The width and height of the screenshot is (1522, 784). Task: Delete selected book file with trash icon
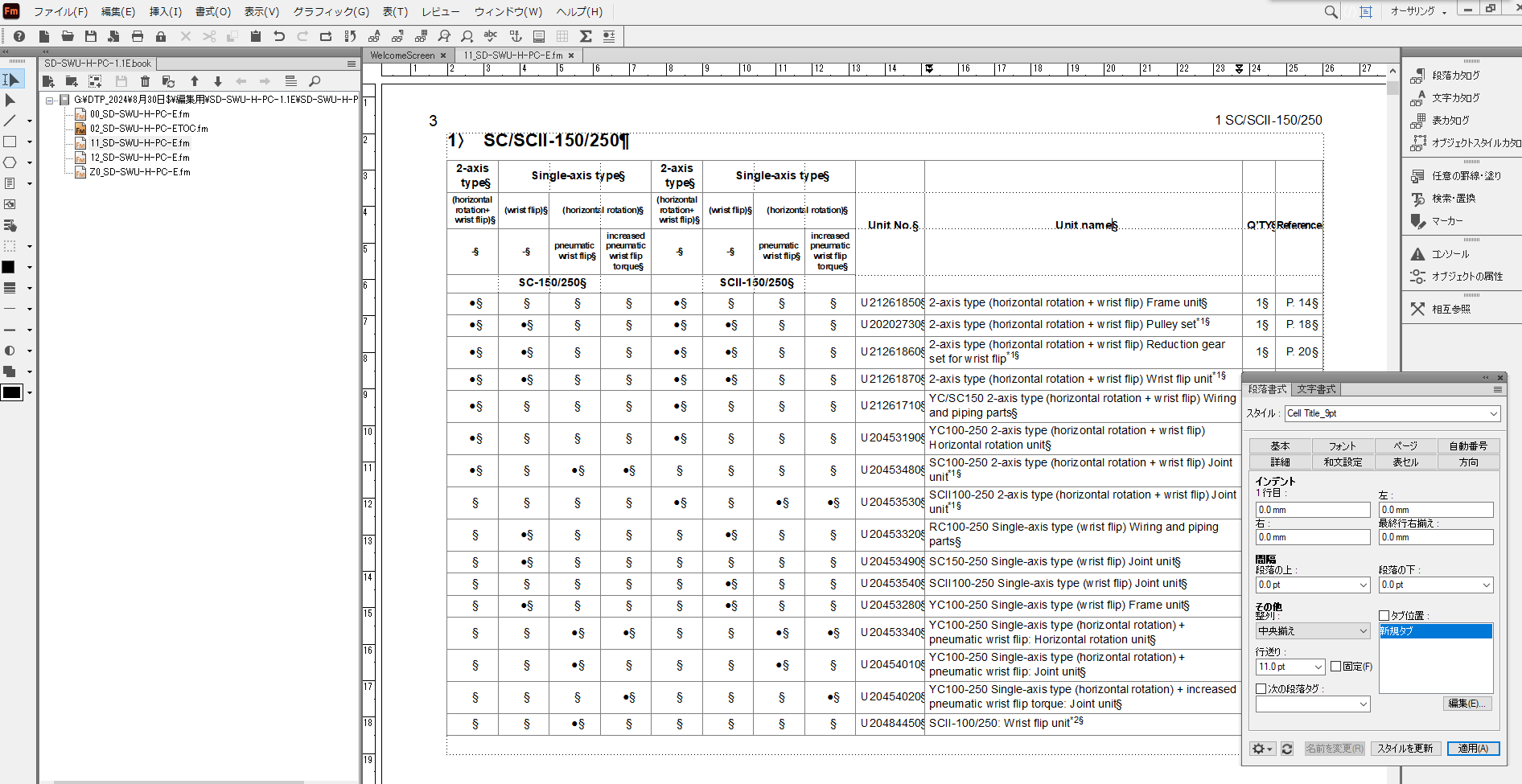tap(145, 81)
